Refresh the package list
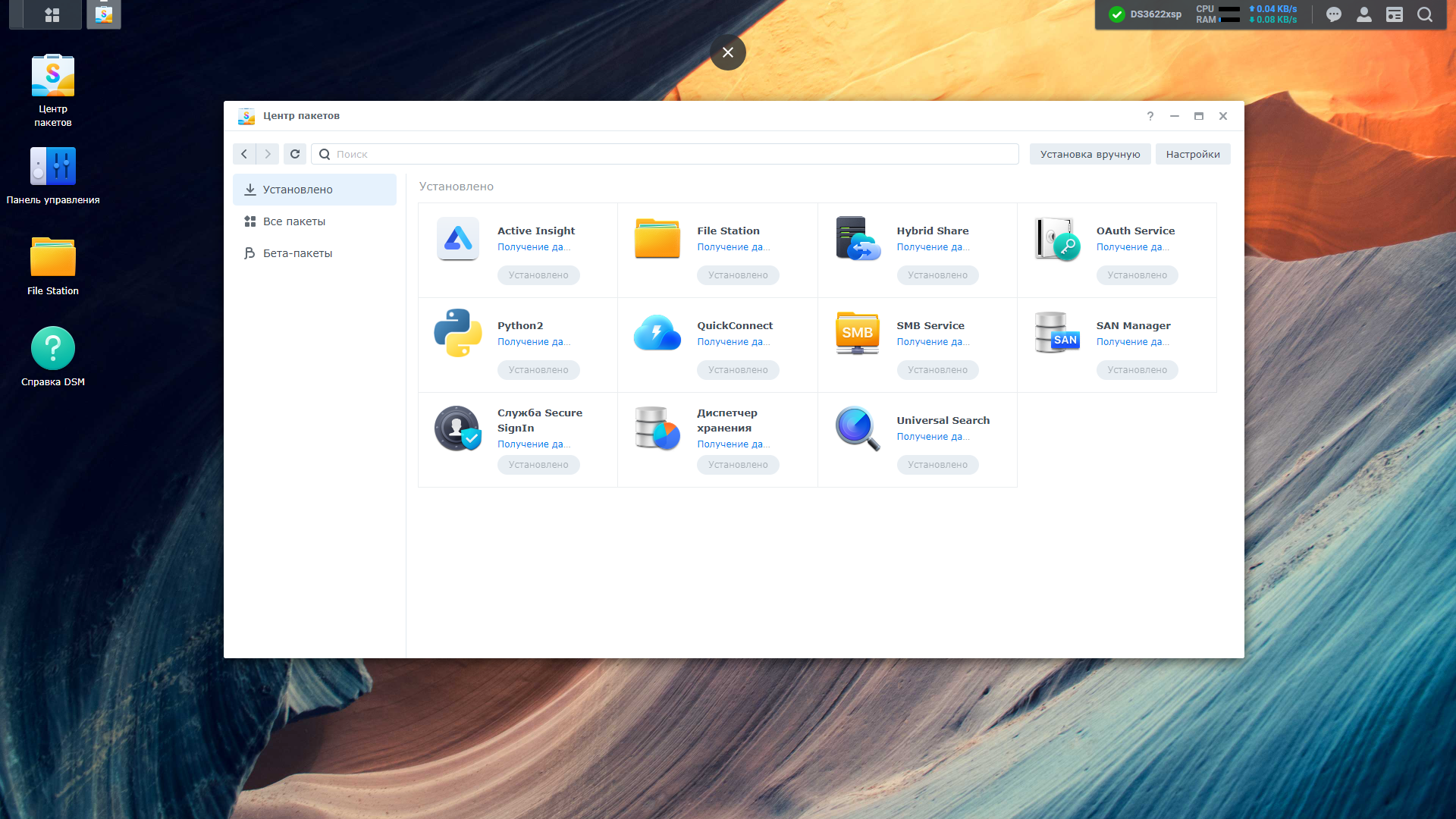1456x819 pixels. pos(295,154)
